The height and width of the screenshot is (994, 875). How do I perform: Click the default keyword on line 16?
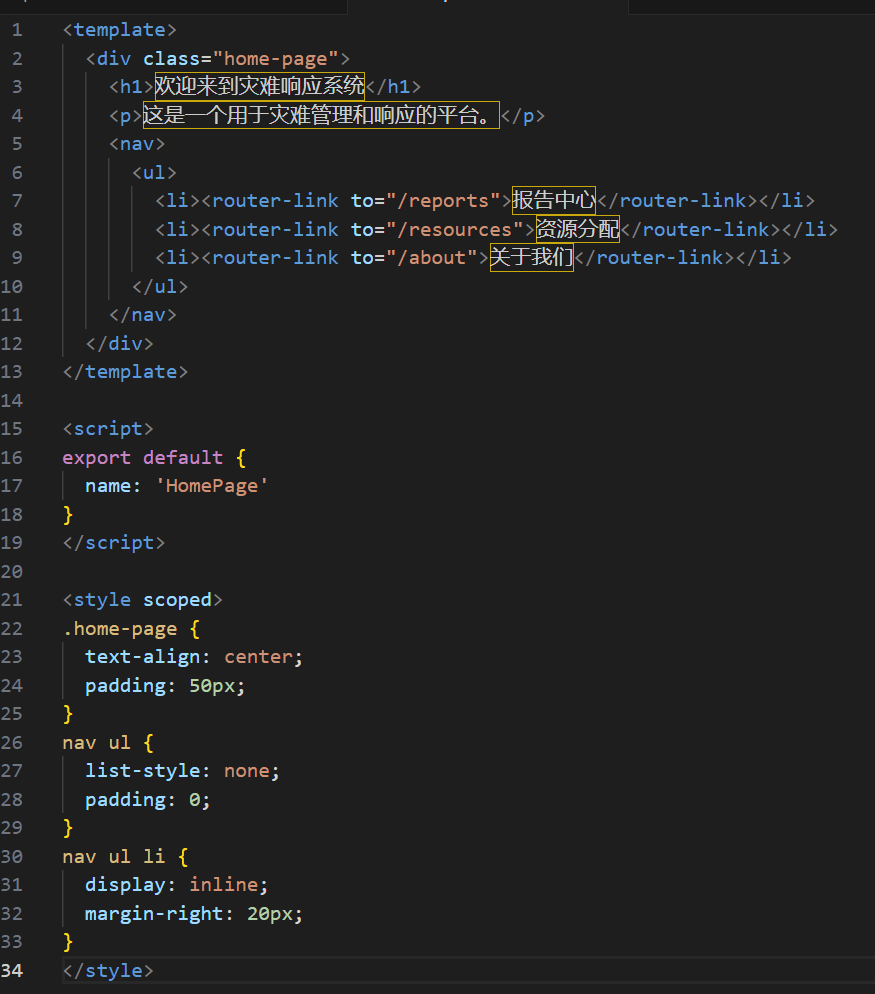click(x=183, y=458)
